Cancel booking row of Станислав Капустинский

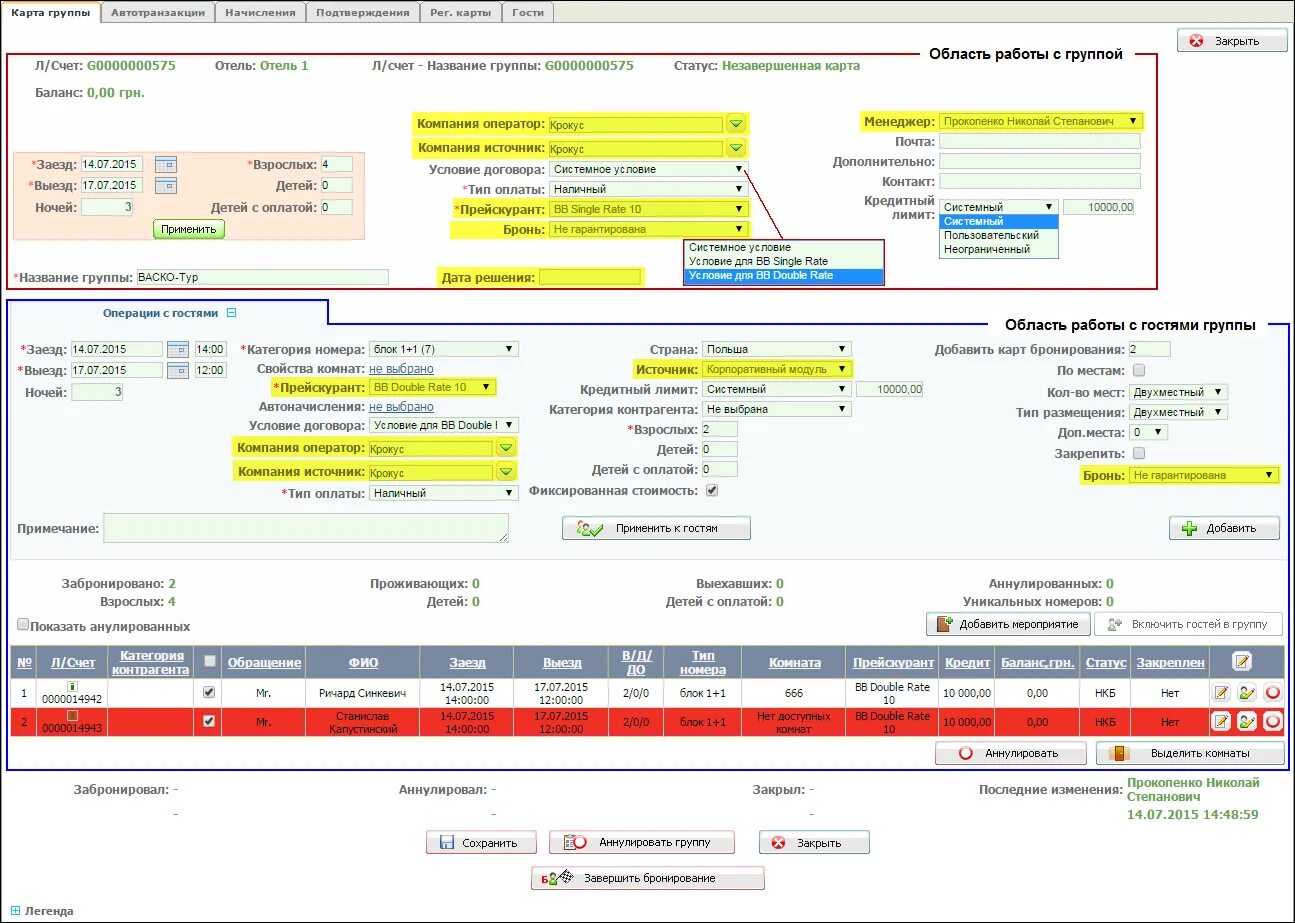(x=1273, y=721)
